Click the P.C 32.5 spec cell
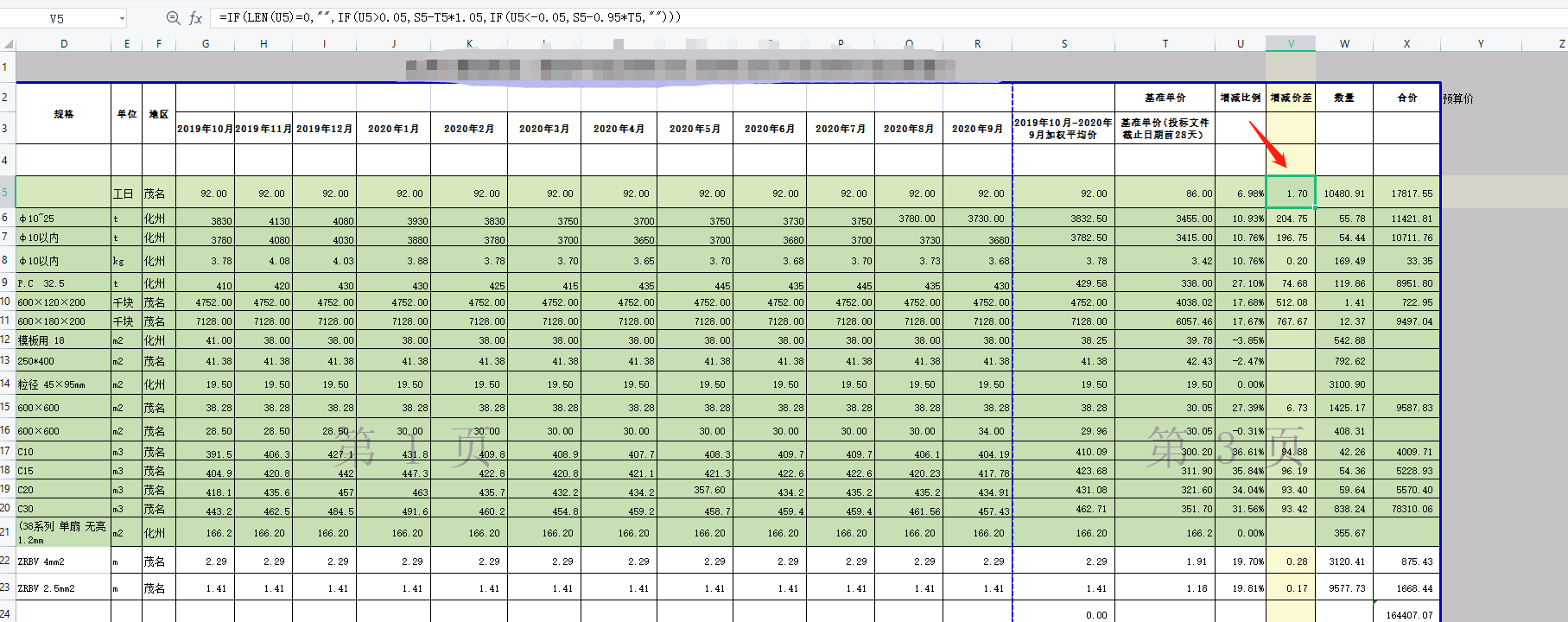This screenshot has height=622, width=1568. click(x=64, y=283)
